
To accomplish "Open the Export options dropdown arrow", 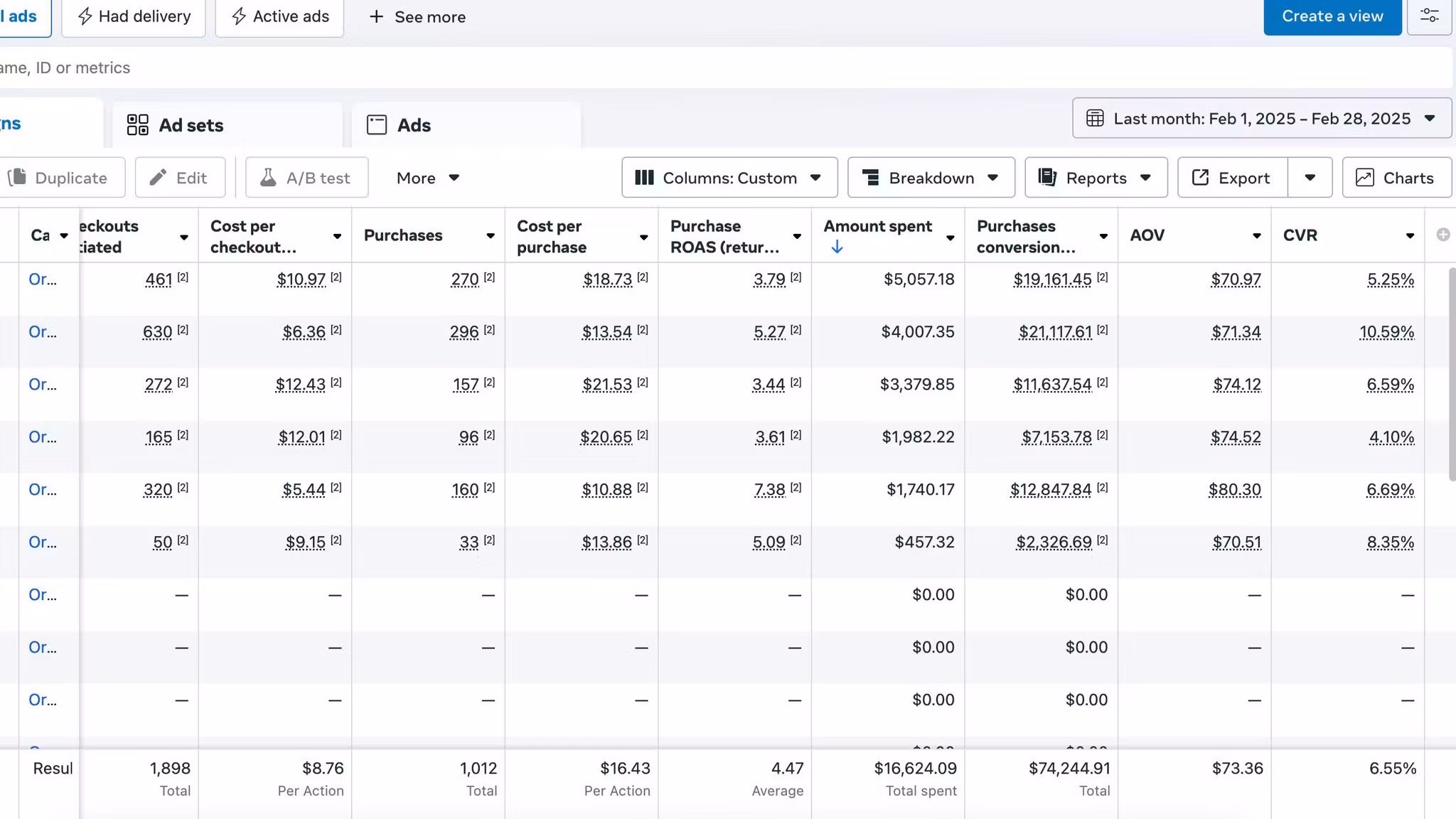I will point(1310,178).
